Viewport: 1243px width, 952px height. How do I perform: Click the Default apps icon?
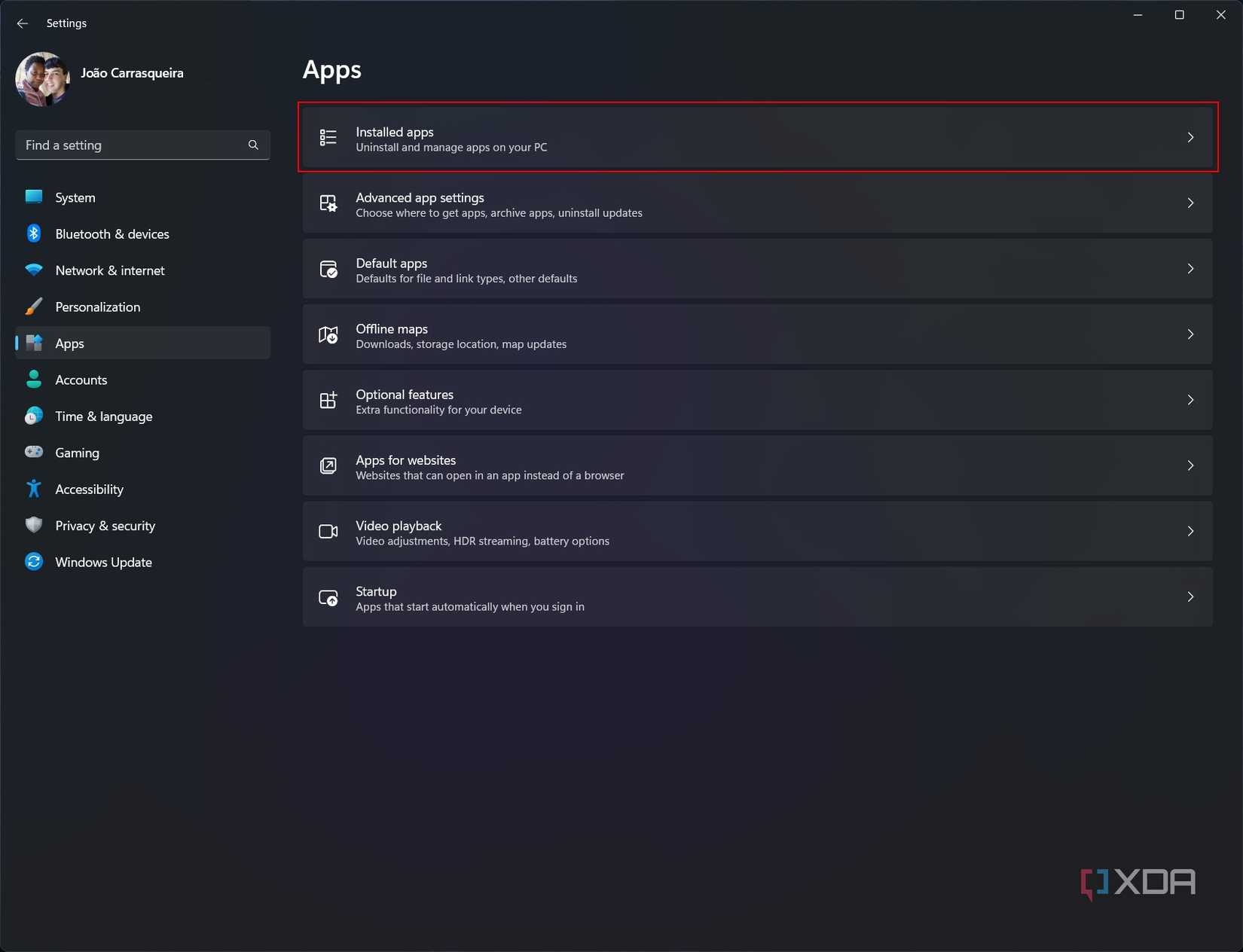[x=328, y=269]
